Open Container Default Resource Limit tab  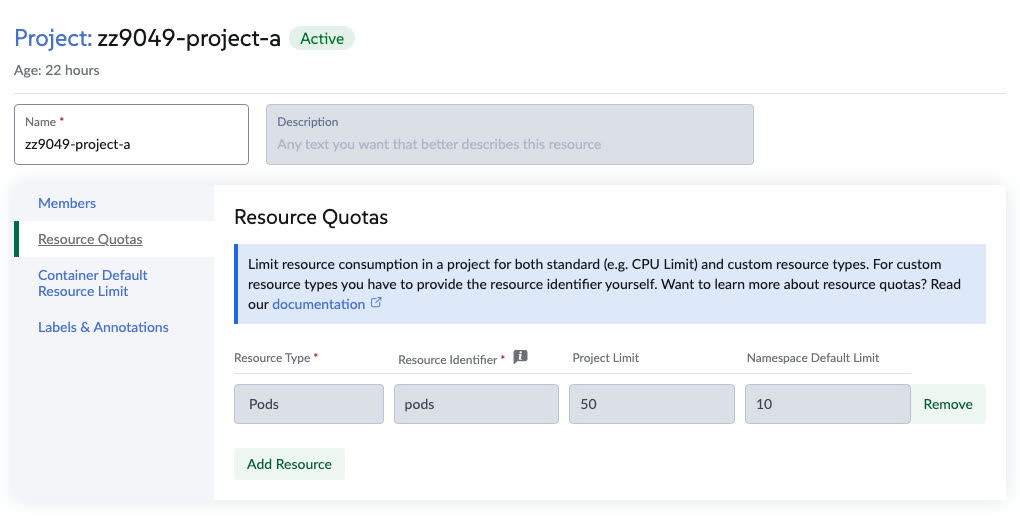coord(92,283)
